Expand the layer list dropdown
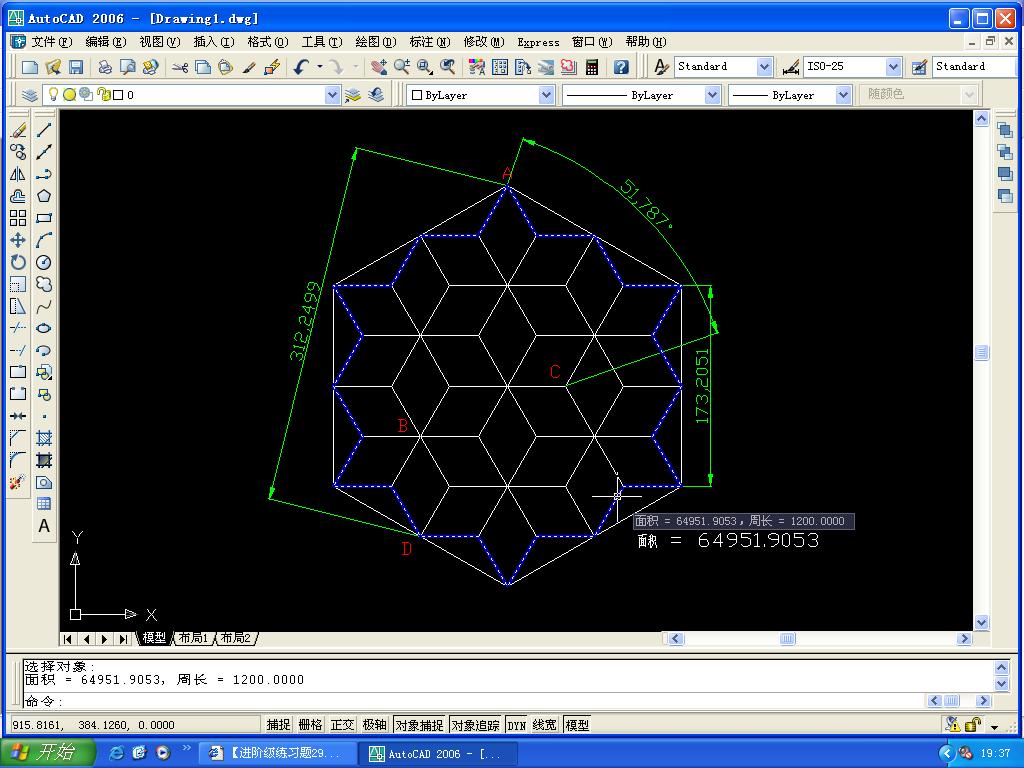 (x=332, y=95)
